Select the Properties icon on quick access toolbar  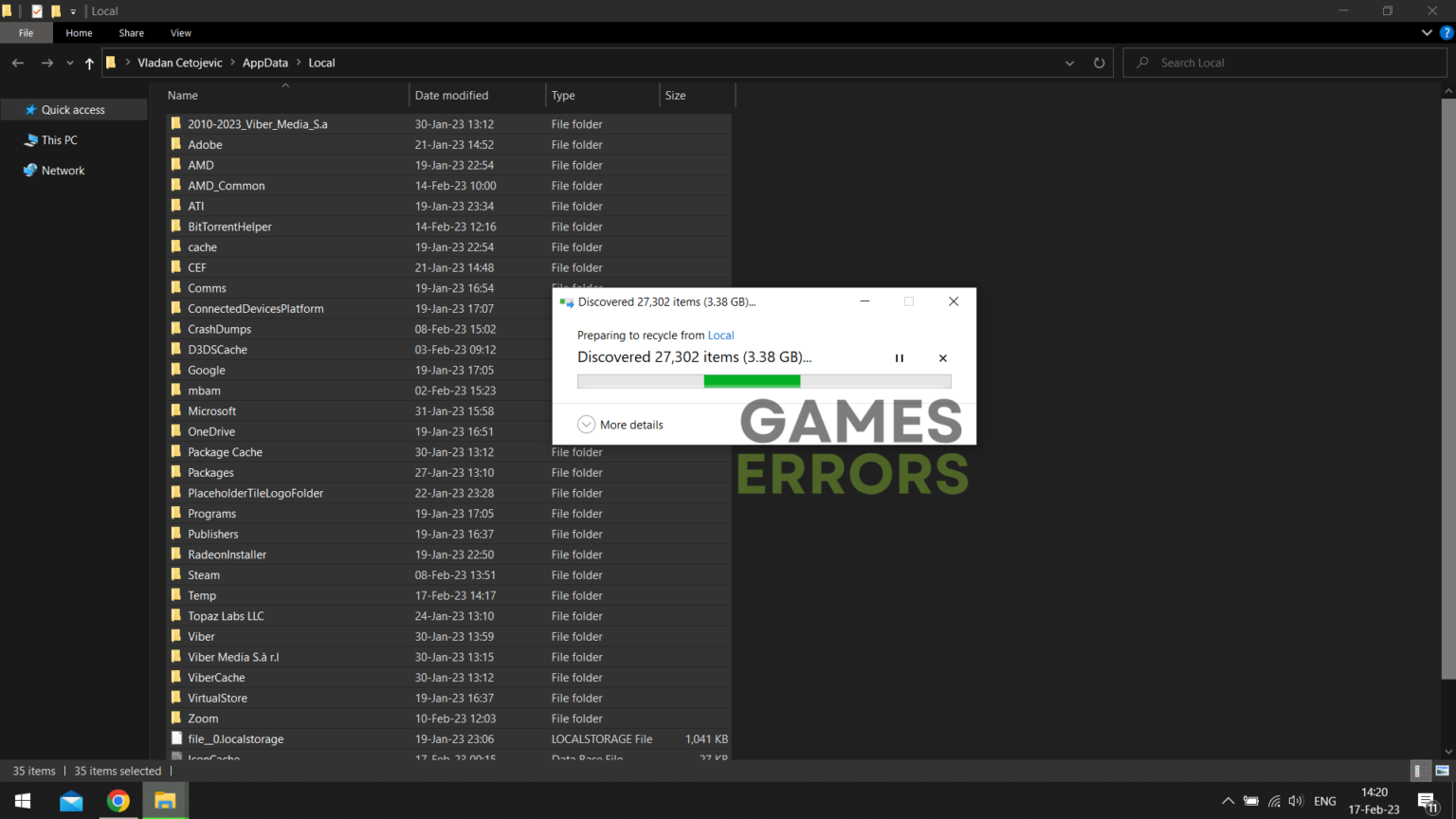tap(36, 11)
